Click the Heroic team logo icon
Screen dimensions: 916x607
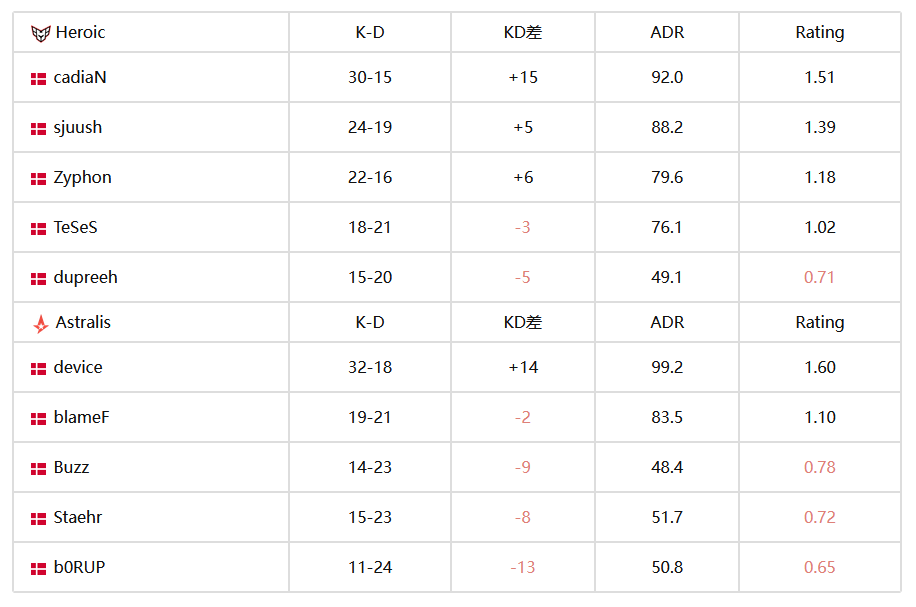click(x=40, y=33)
